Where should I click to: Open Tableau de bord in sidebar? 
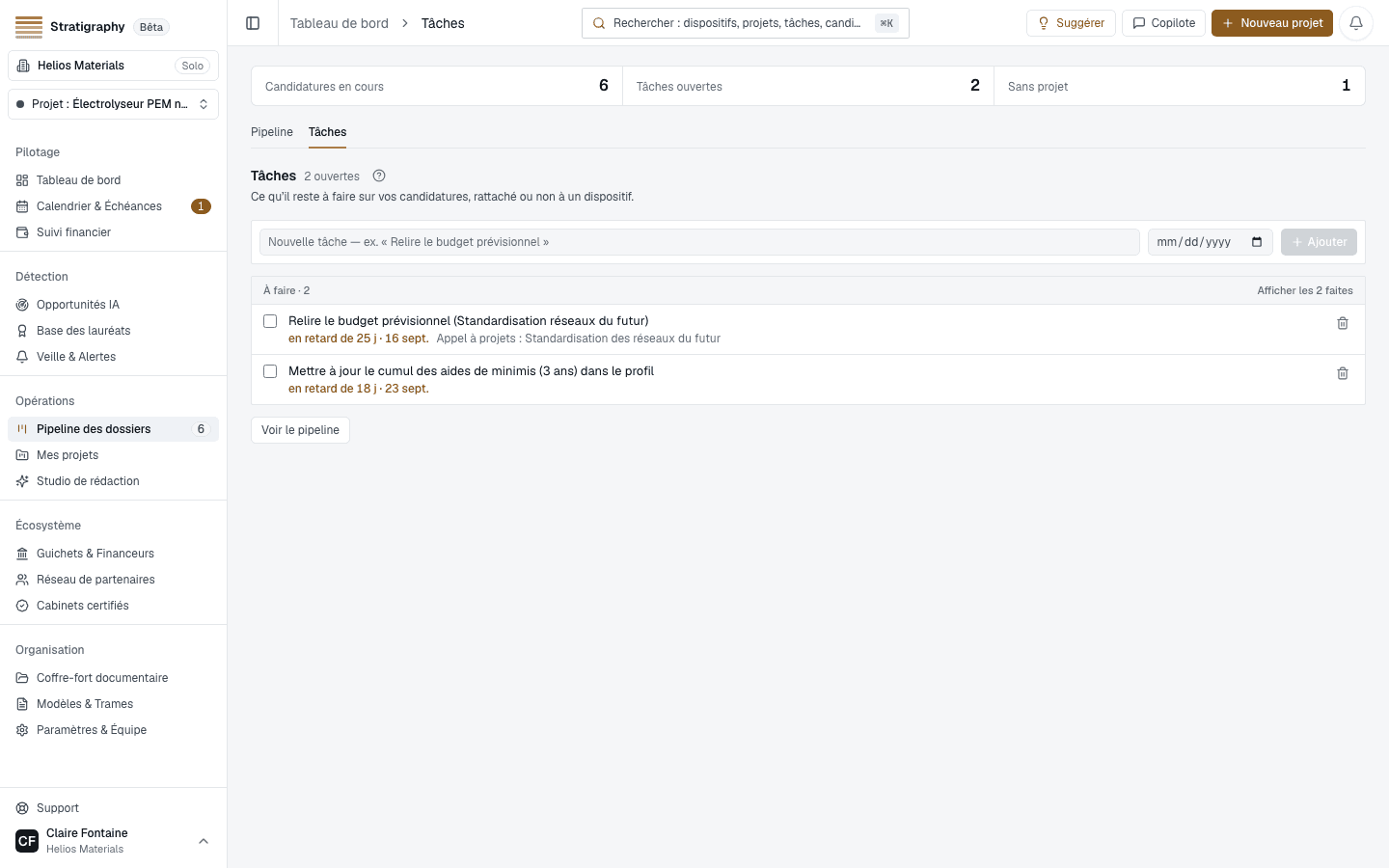[113, 180]
